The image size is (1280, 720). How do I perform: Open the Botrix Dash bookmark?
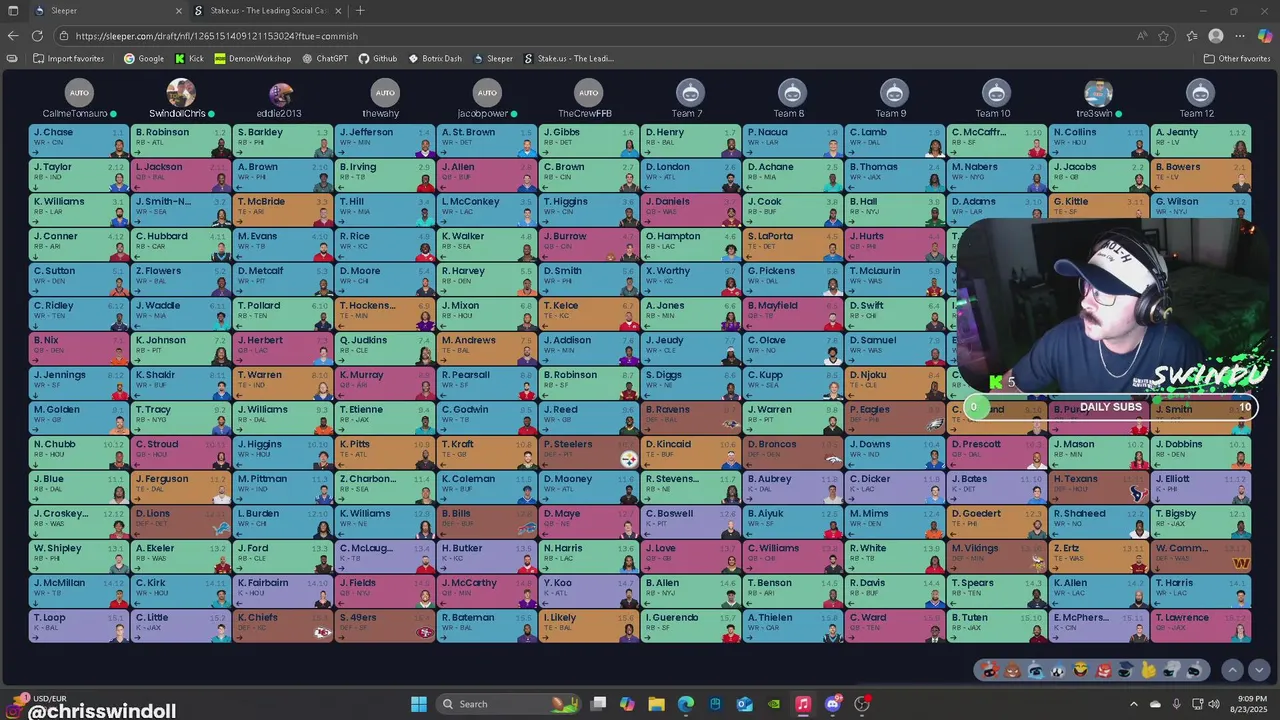click(x=435, y=58)
